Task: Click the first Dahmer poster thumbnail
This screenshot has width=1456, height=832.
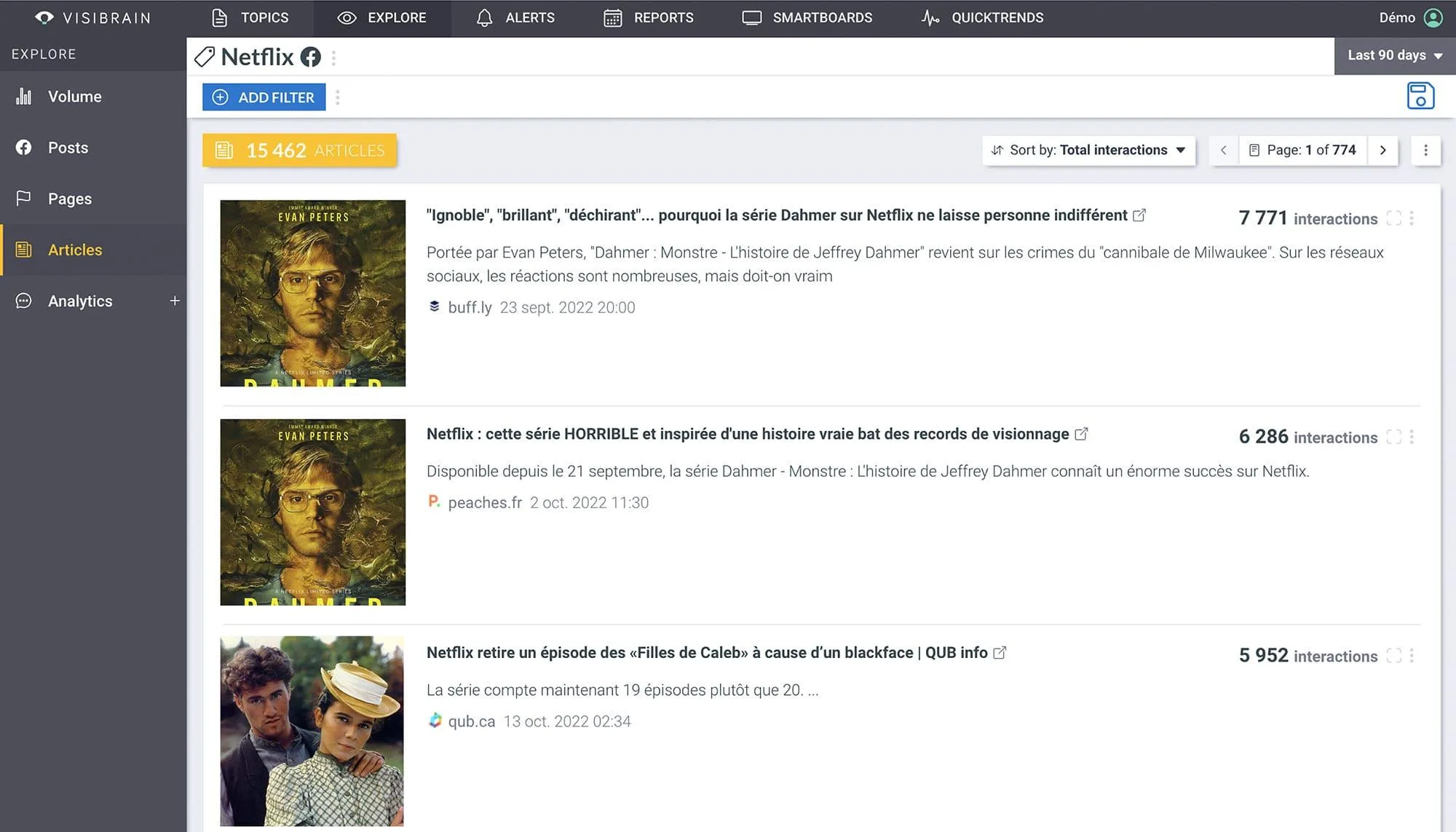Action: pos(313,293)
